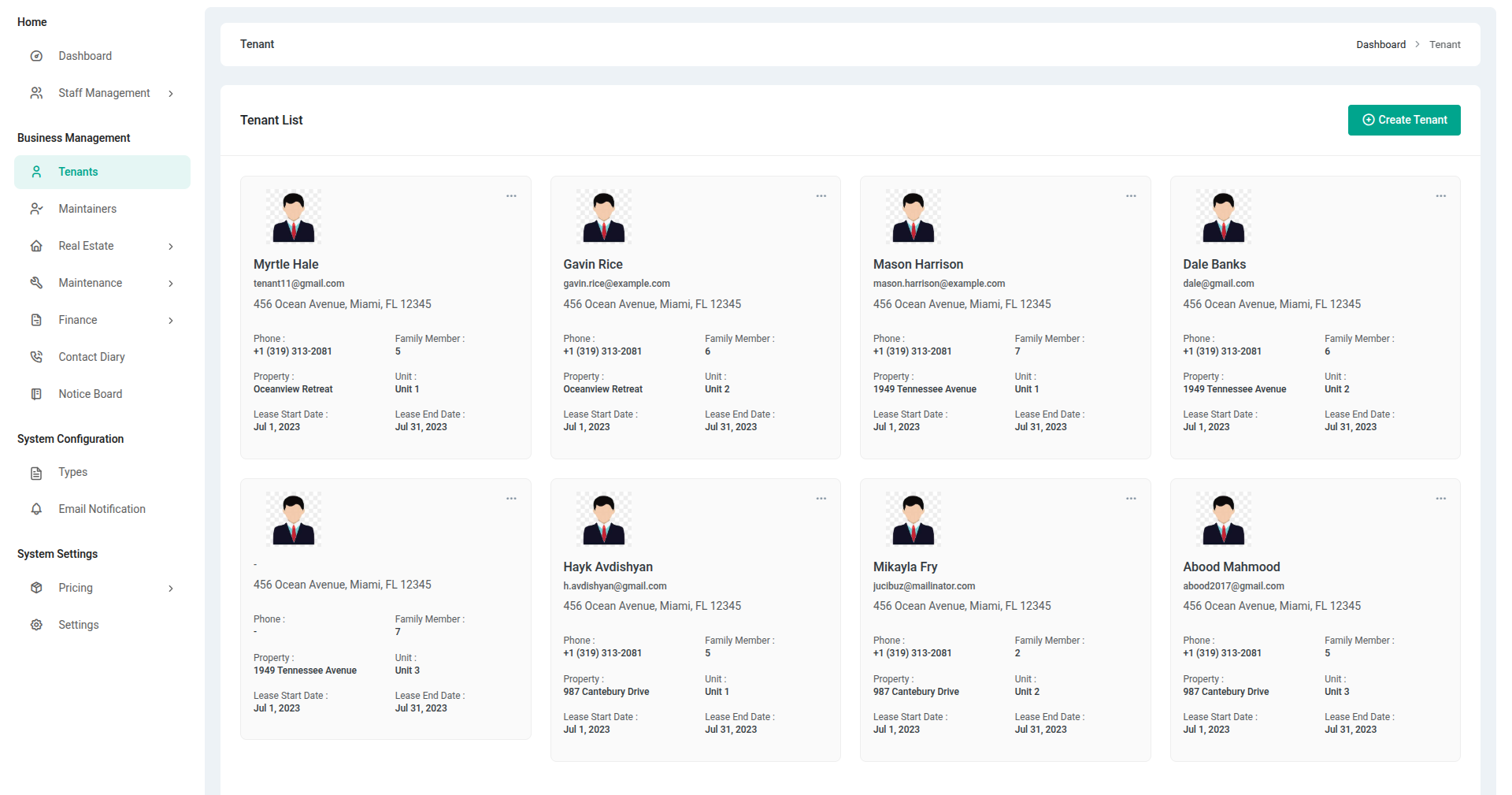Open more options for Mikayla Fry
The width and height of the screenshot is (1512, 795).
(1131, 499)
